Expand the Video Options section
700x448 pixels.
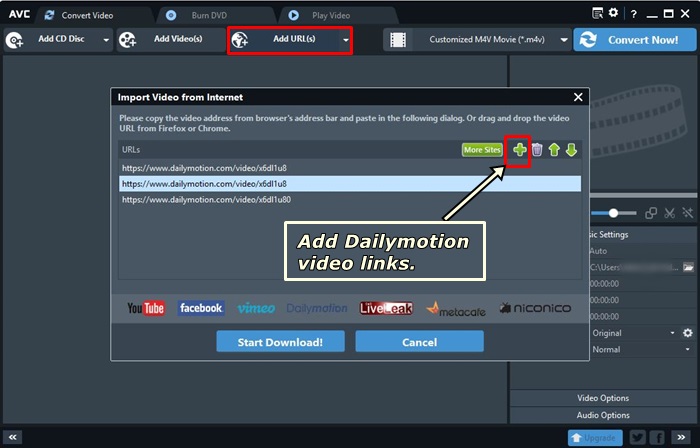(x=603, y=398)
